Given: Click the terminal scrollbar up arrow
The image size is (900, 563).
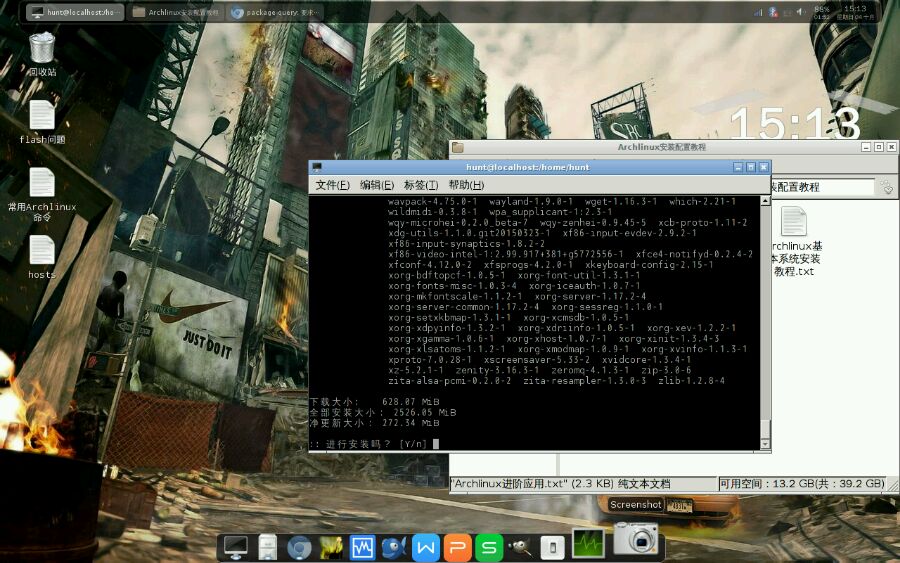Looking at the screenshot, I should pos(765,201).
